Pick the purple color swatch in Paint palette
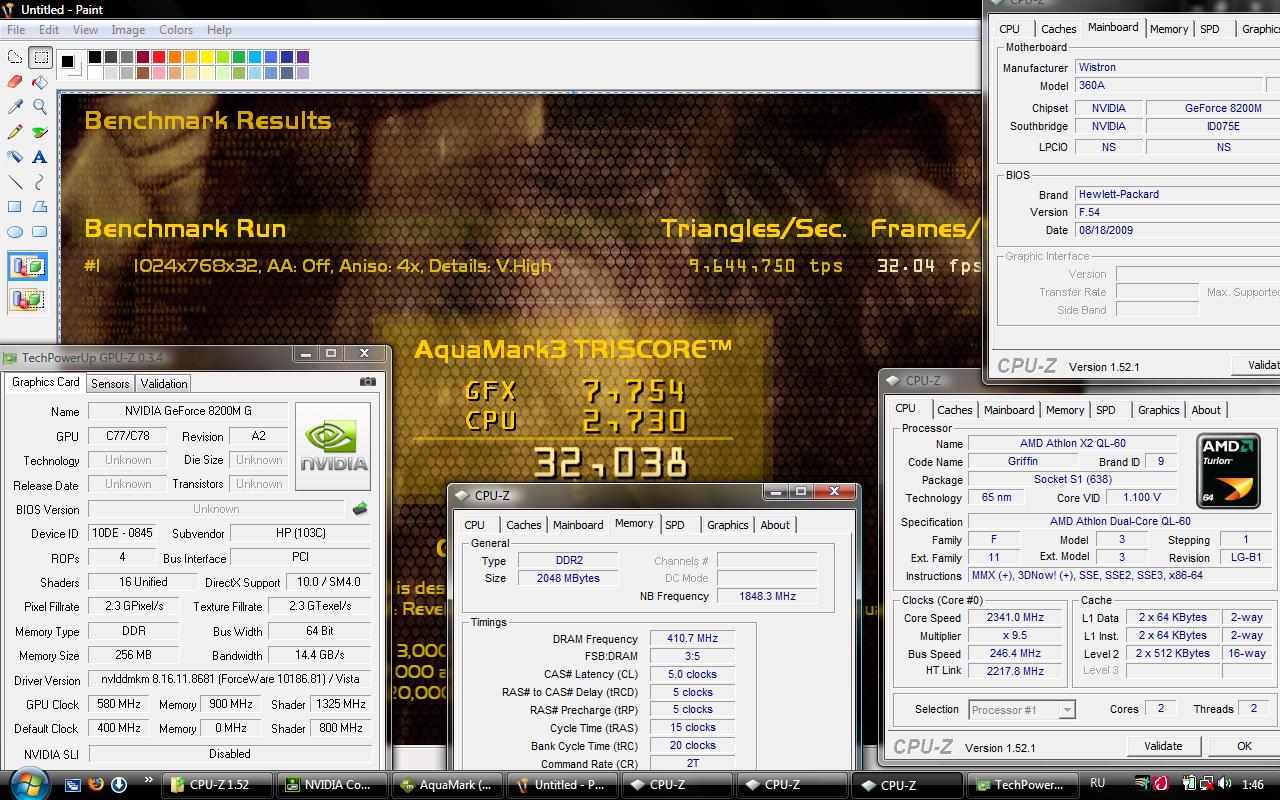The height and width of the screenshot is (800, 1280). pyautogui.click(x=303, y=57)
